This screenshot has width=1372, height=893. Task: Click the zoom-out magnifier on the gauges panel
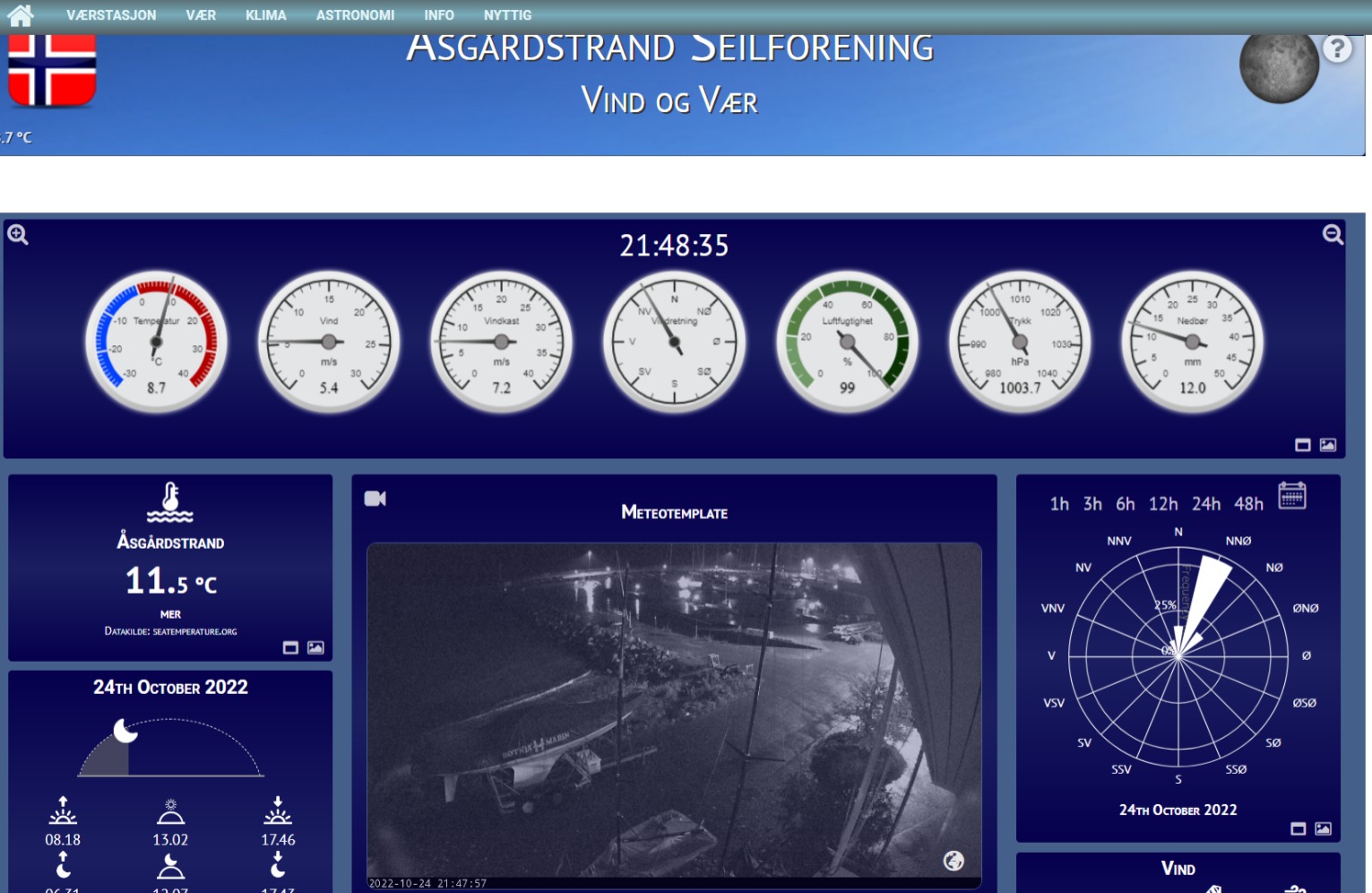[x=1333, y=234]
